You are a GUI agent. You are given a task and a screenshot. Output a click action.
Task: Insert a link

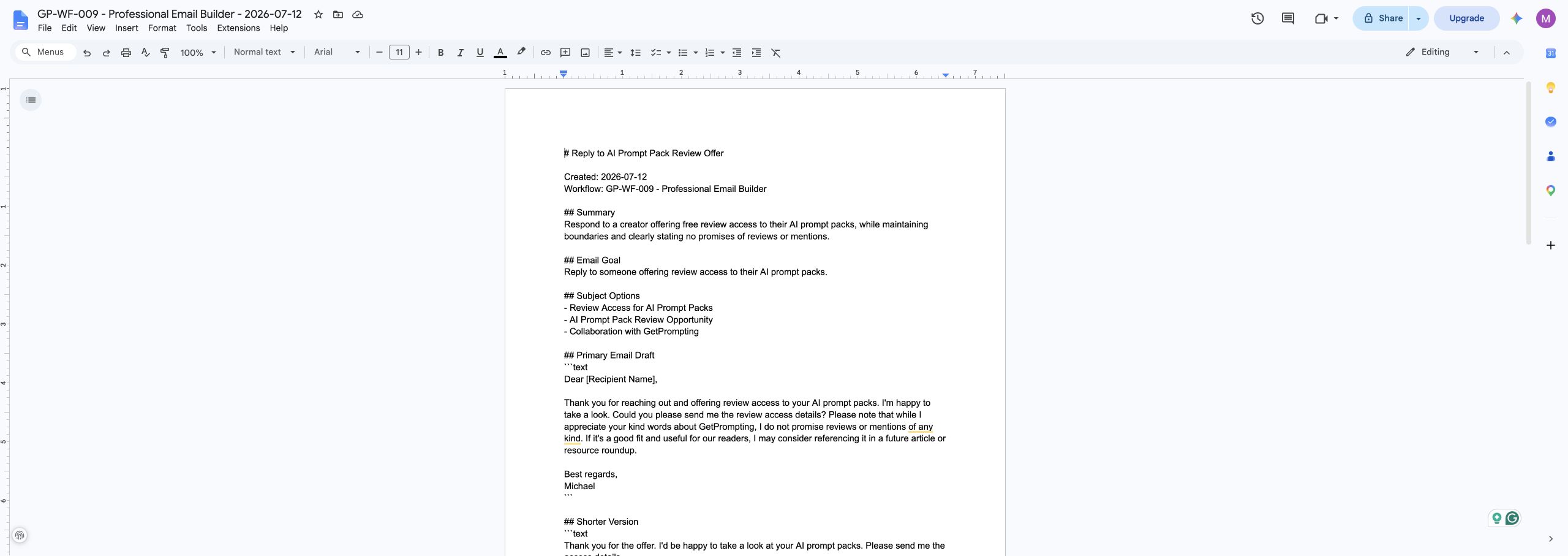[x=546, y=53]
